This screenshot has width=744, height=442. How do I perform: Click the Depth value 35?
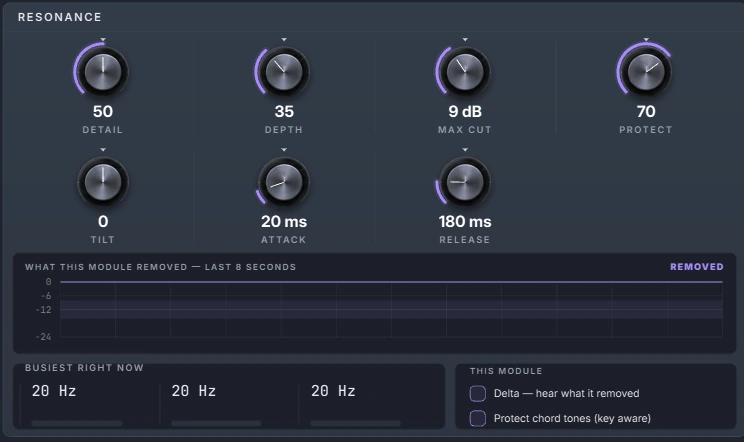[284, 111]
